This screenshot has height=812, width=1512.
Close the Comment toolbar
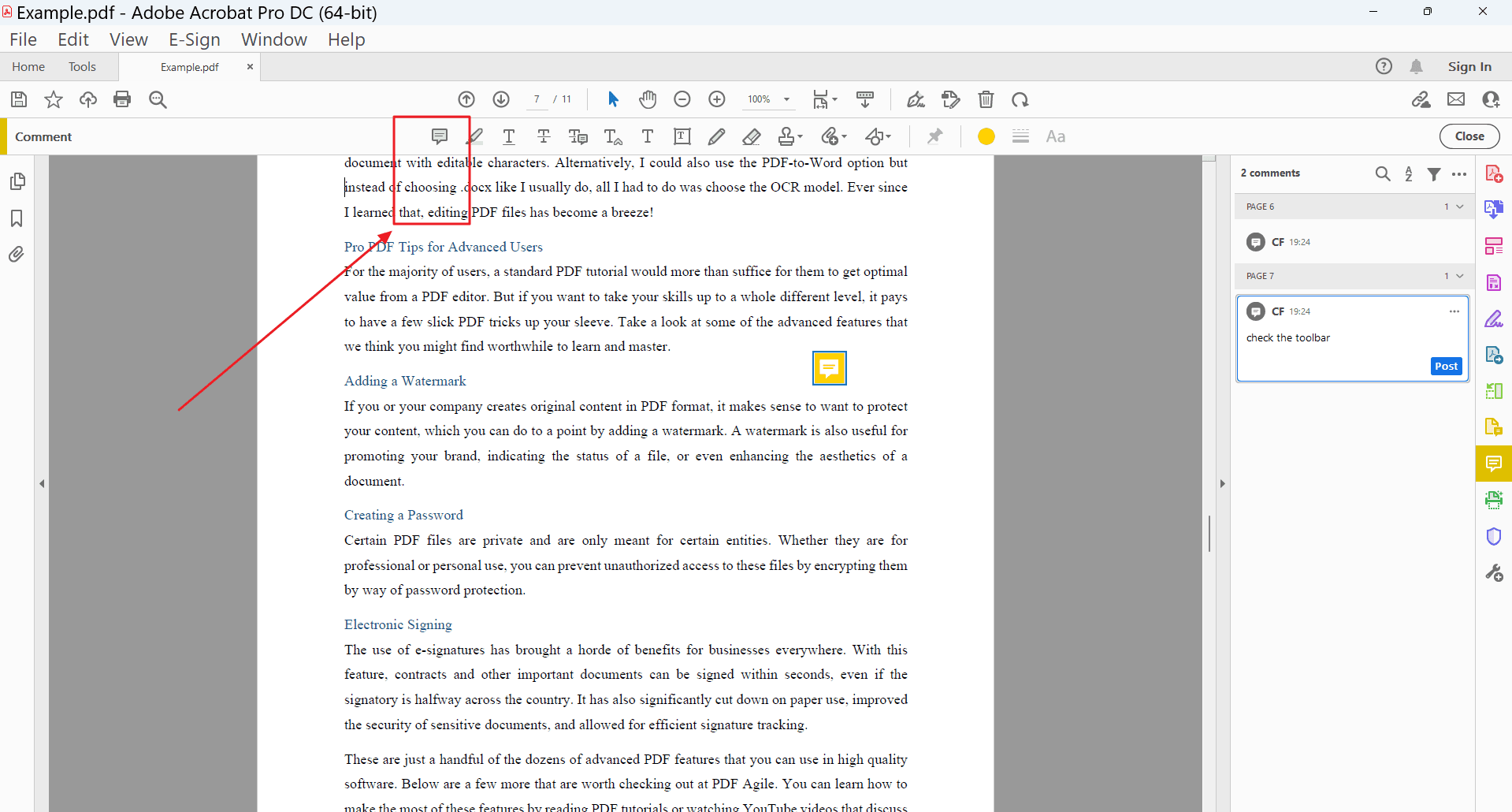(x=1469, y=136)
